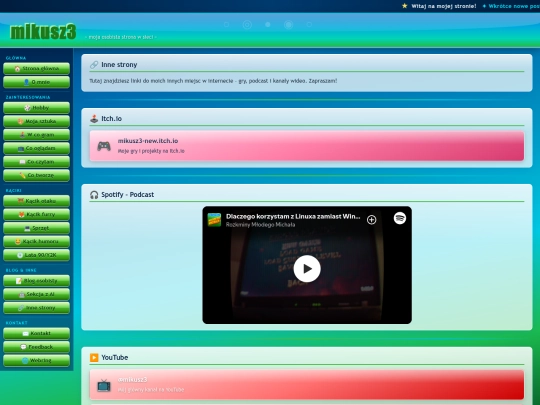The height and width of the screenshot is (405, 540).
Task: Open the Lata 90/Y2K page
Action: (x=36, y=255)
